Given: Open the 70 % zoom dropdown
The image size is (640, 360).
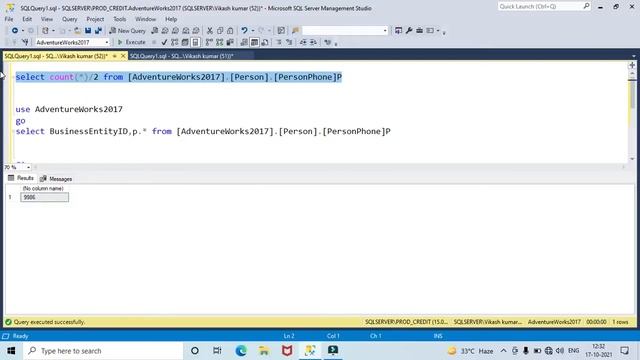Looking at the screenshot, I should coord(28,167).
